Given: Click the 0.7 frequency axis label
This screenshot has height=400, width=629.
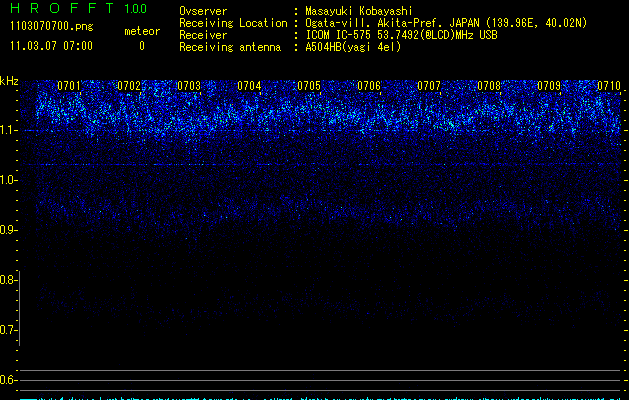Looking at the screenshot, I should click(7, 330).
